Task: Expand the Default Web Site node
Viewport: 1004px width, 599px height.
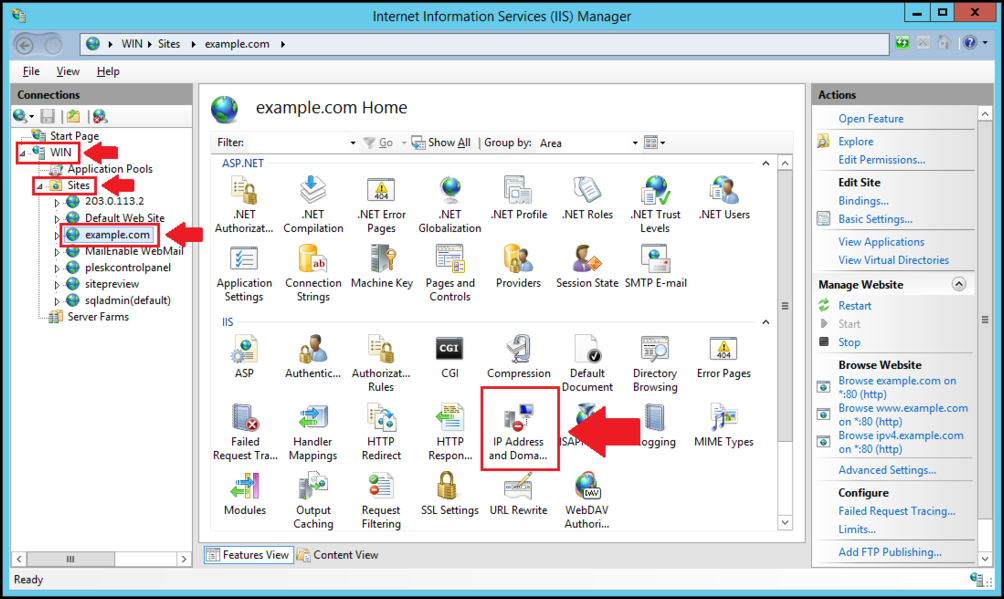Action: click(57, 218)
